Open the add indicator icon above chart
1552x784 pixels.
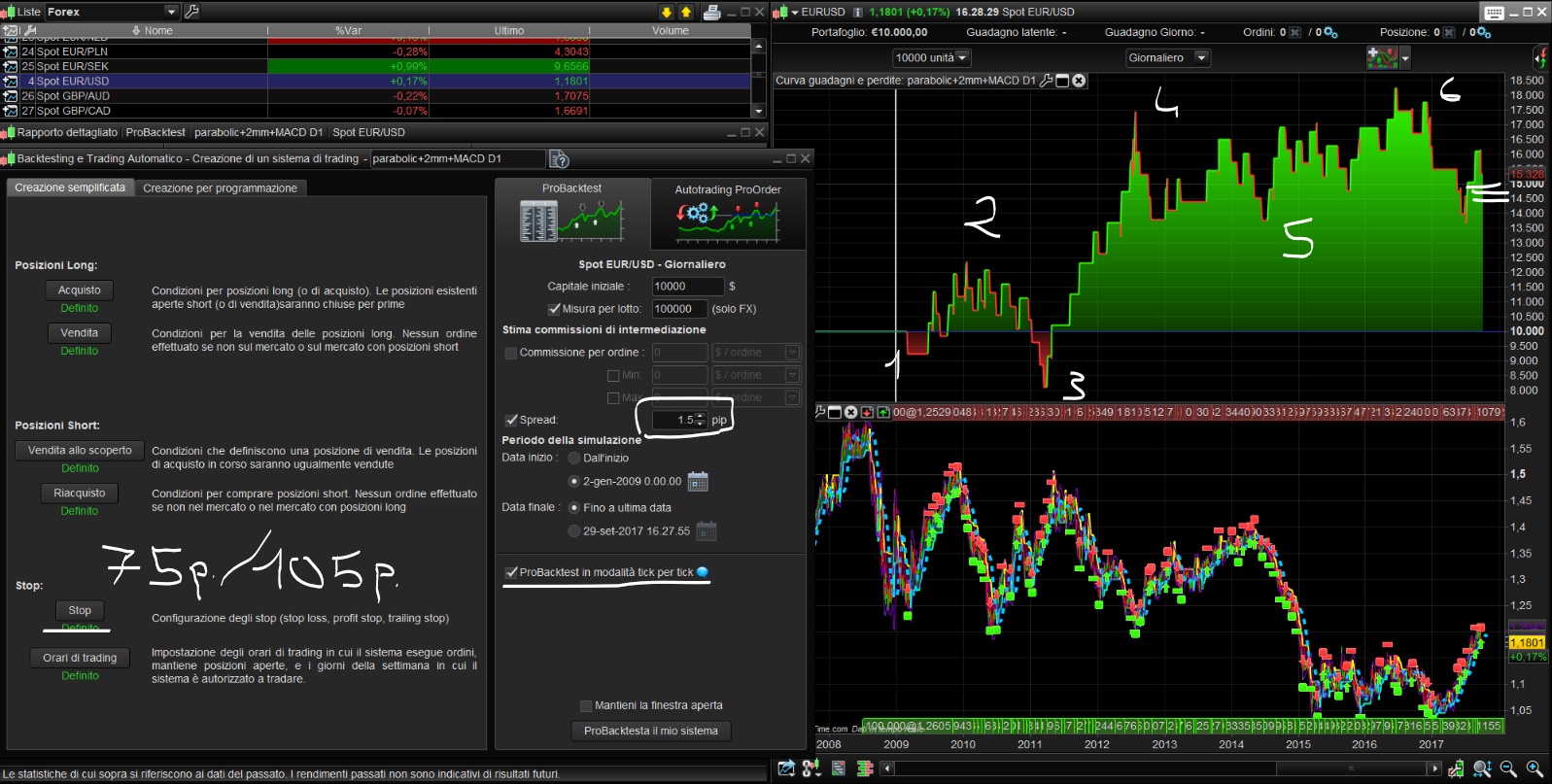pos(1381,58)
